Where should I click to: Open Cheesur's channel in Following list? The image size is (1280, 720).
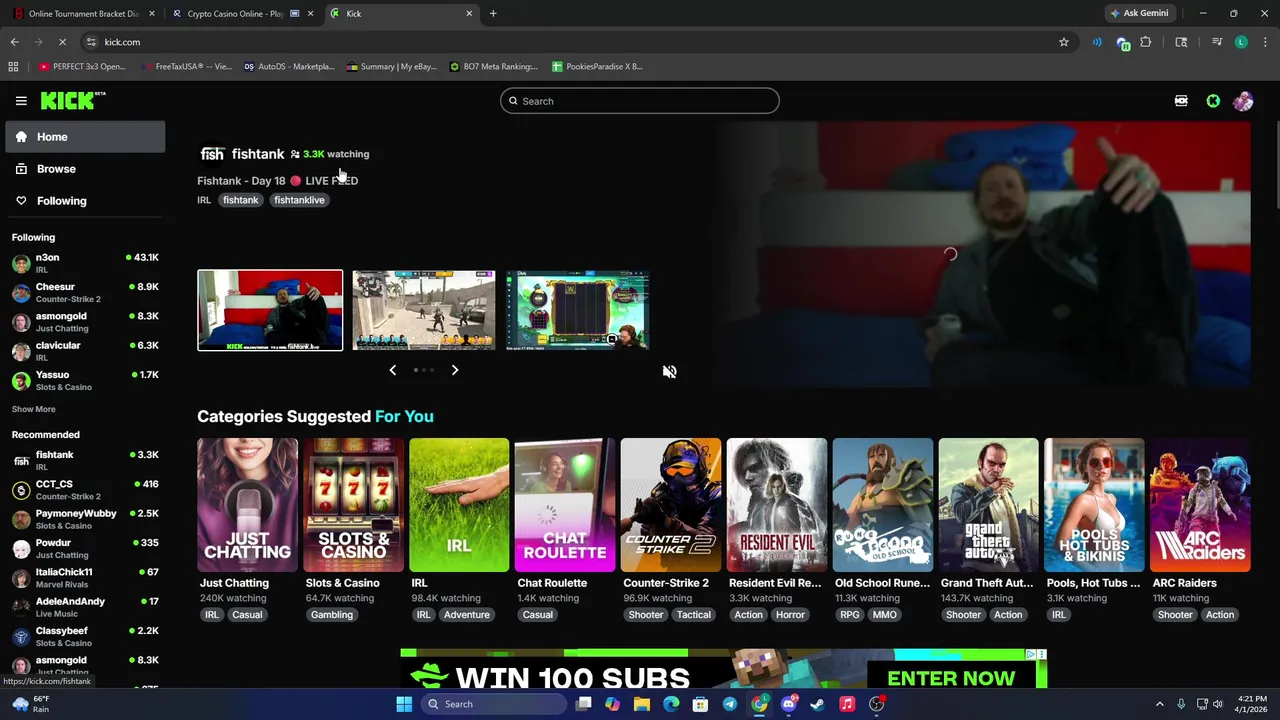(x=85, y=292)
